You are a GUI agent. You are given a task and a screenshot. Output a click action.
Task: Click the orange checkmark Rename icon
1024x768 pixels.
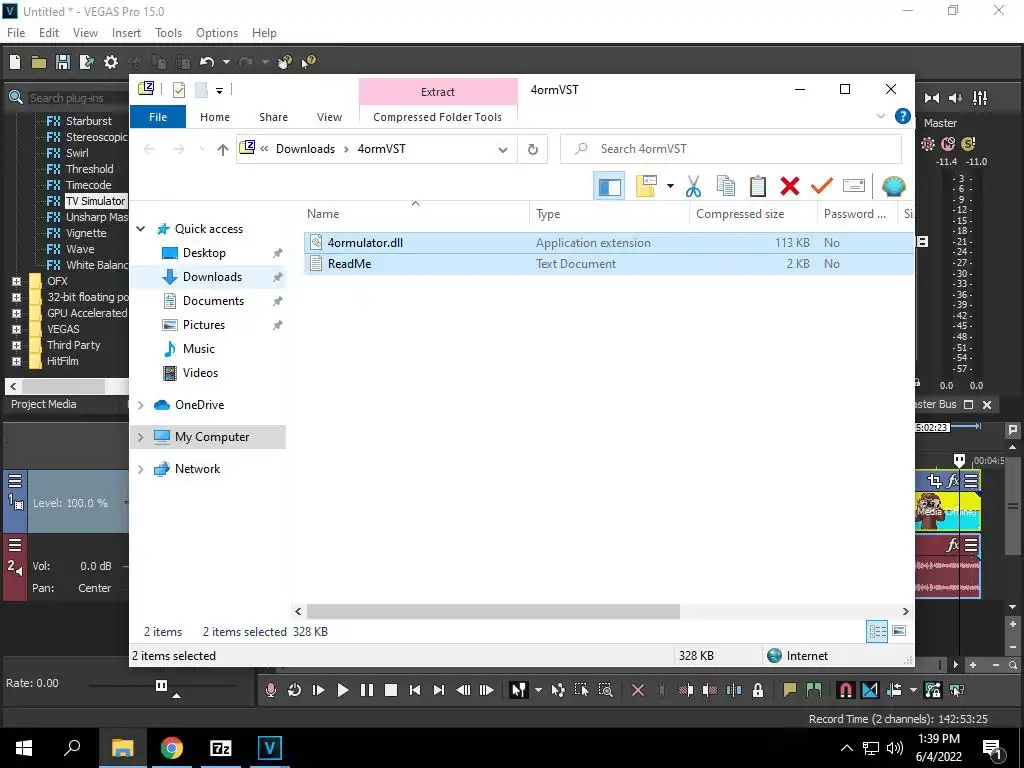(x=822, y=187)
